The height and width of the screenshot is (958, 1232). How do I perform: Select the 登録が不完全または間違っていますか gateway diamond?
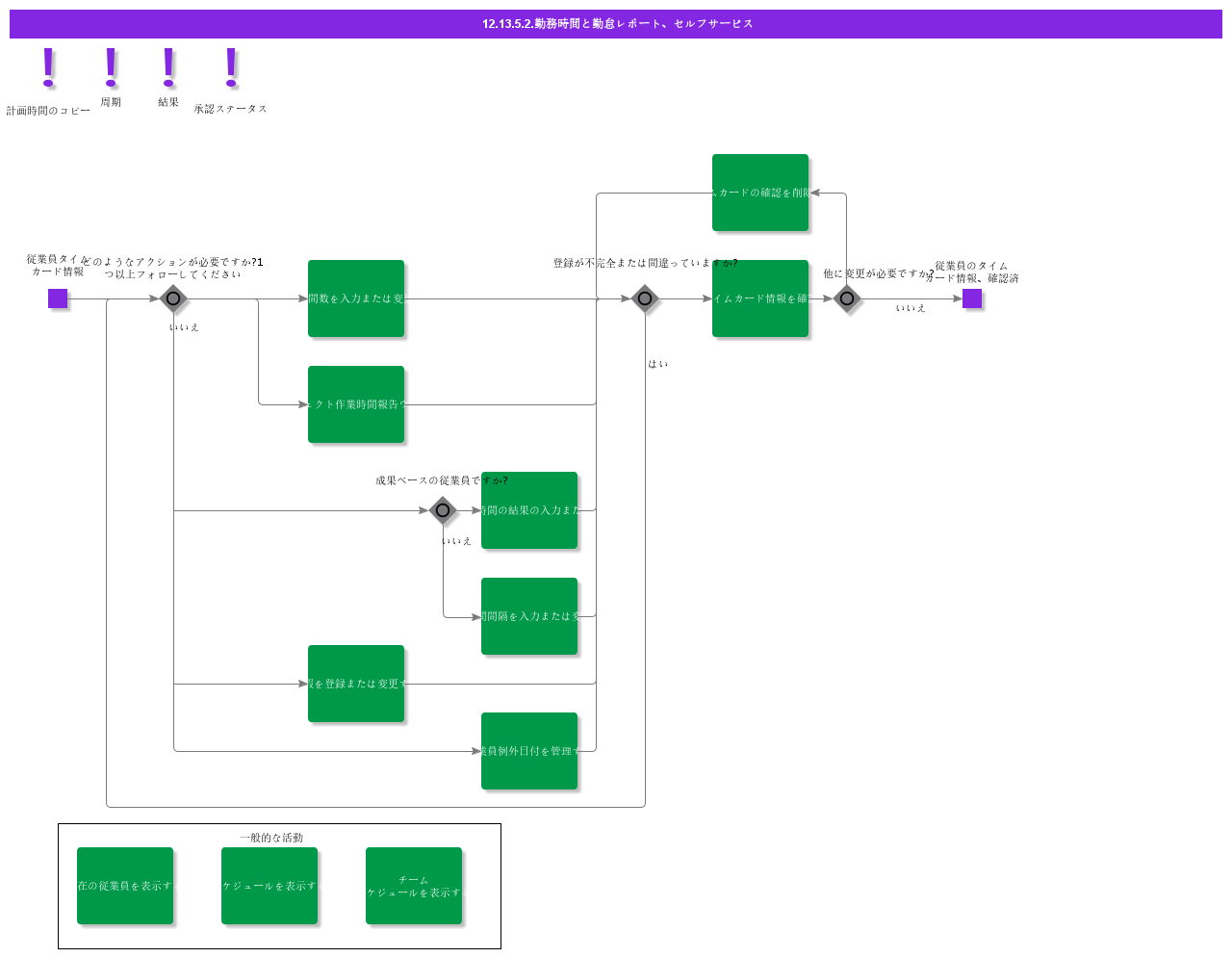(x=645, y=298)
